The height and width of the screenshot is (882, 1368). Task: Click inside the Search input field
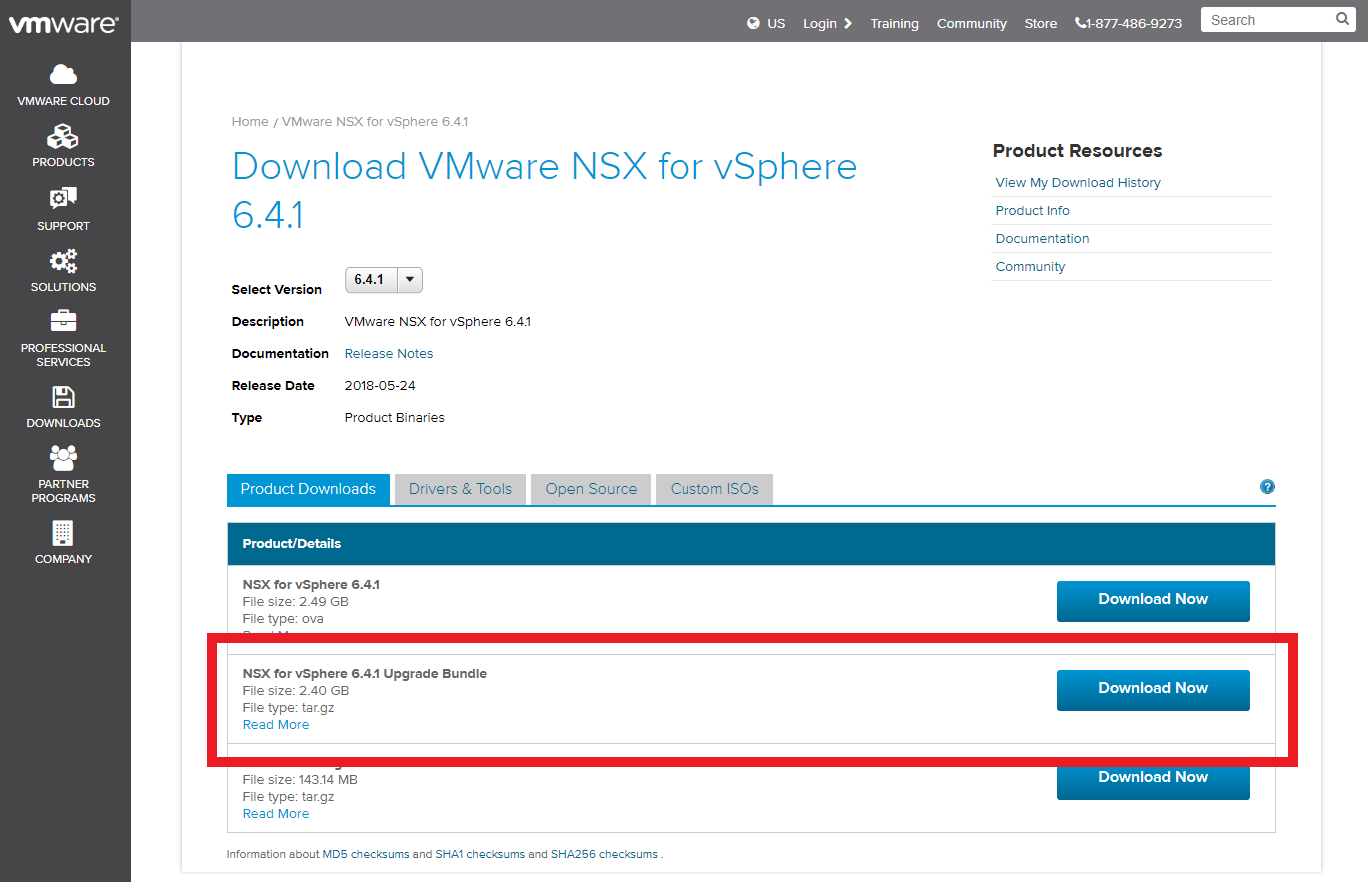1260,19
